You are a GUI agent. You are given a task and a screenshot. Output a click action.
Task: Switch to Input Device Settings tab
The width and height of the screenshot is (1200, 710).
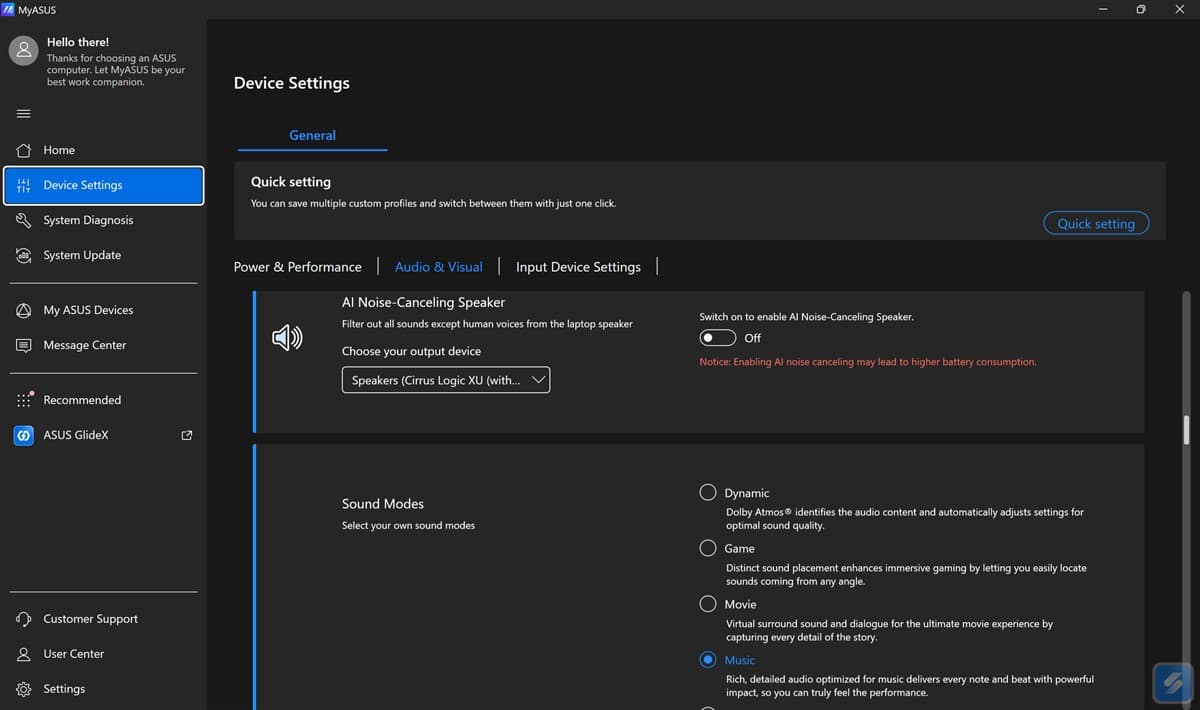[x=578, y=267]
